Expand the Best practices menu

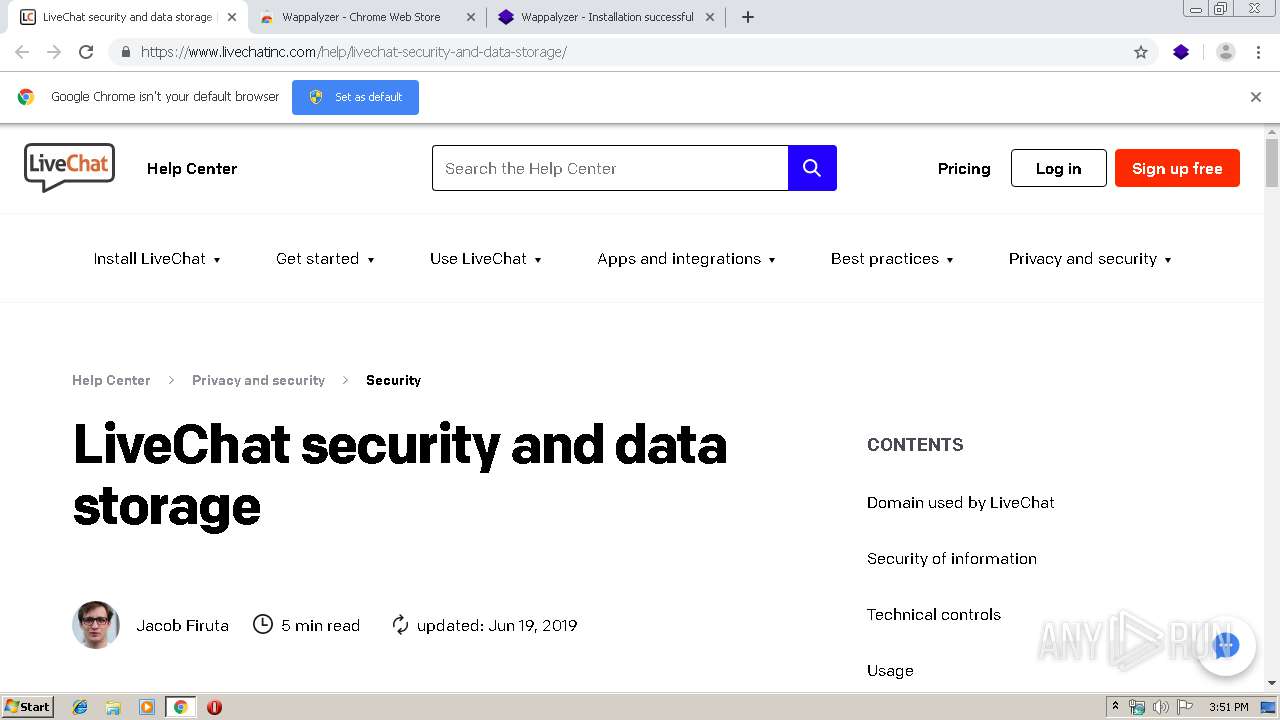[892, 259]
